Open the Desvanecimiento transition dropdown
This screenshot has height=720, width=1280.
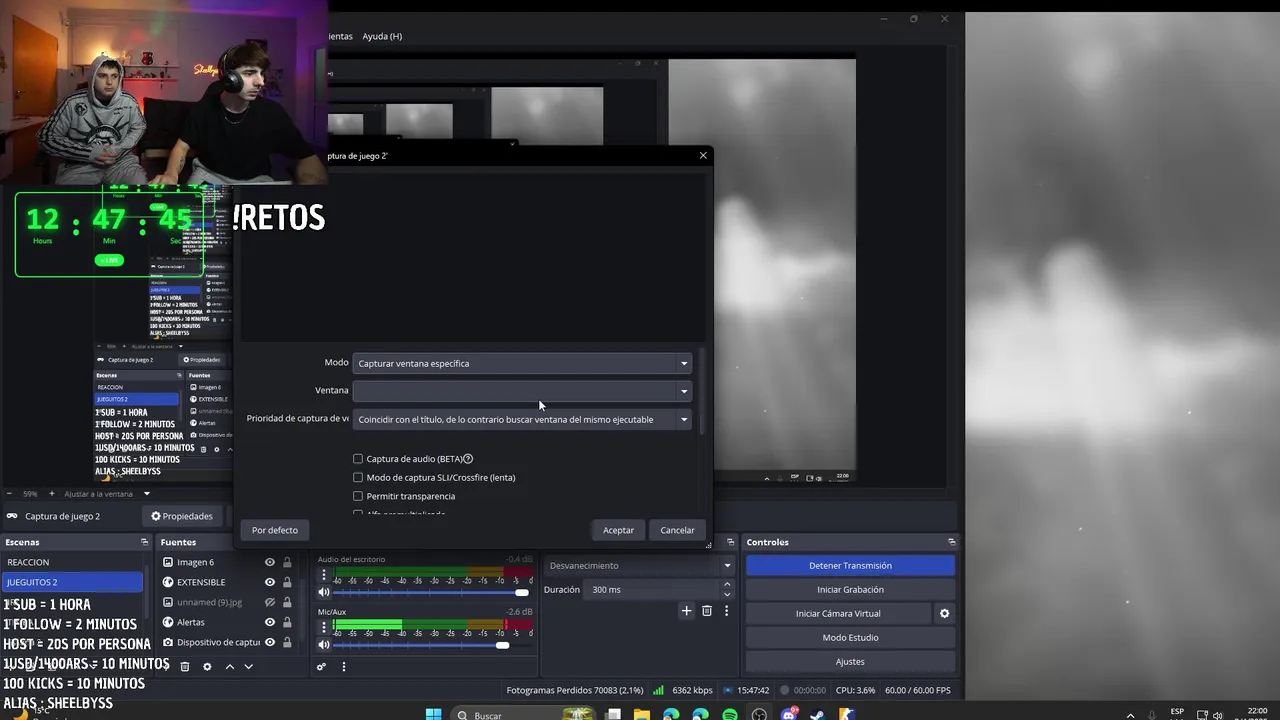click(x=639, y=566)
